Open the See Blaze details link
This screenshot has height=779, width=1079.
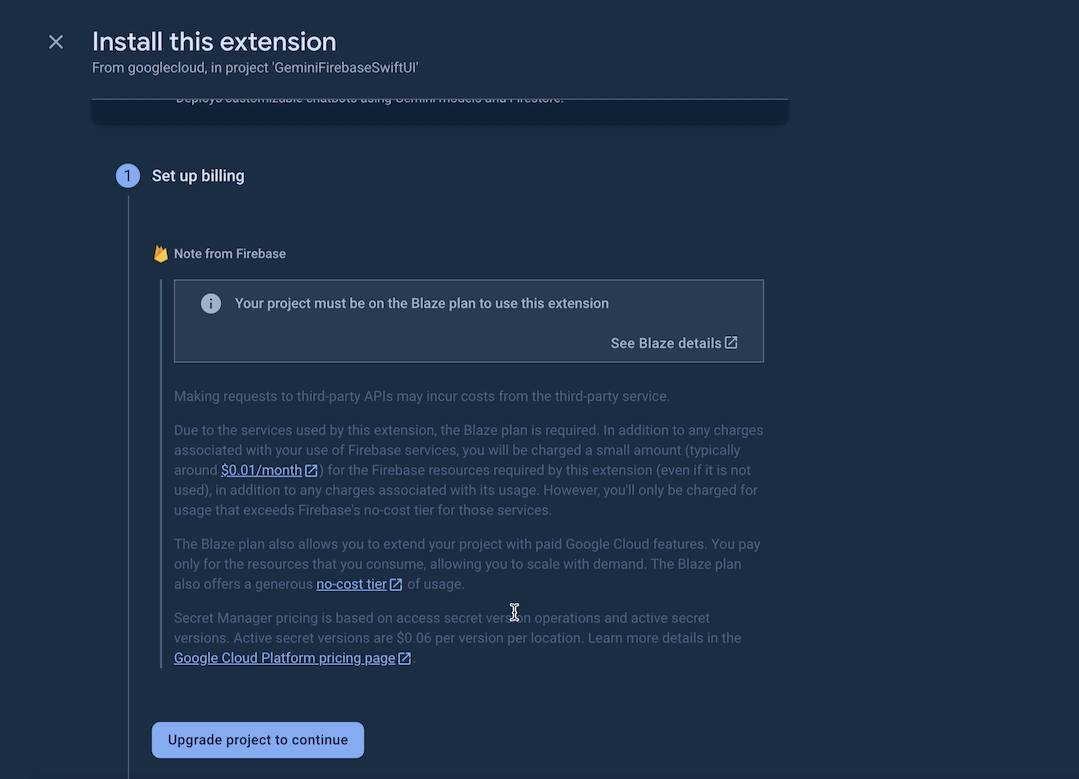666,343
